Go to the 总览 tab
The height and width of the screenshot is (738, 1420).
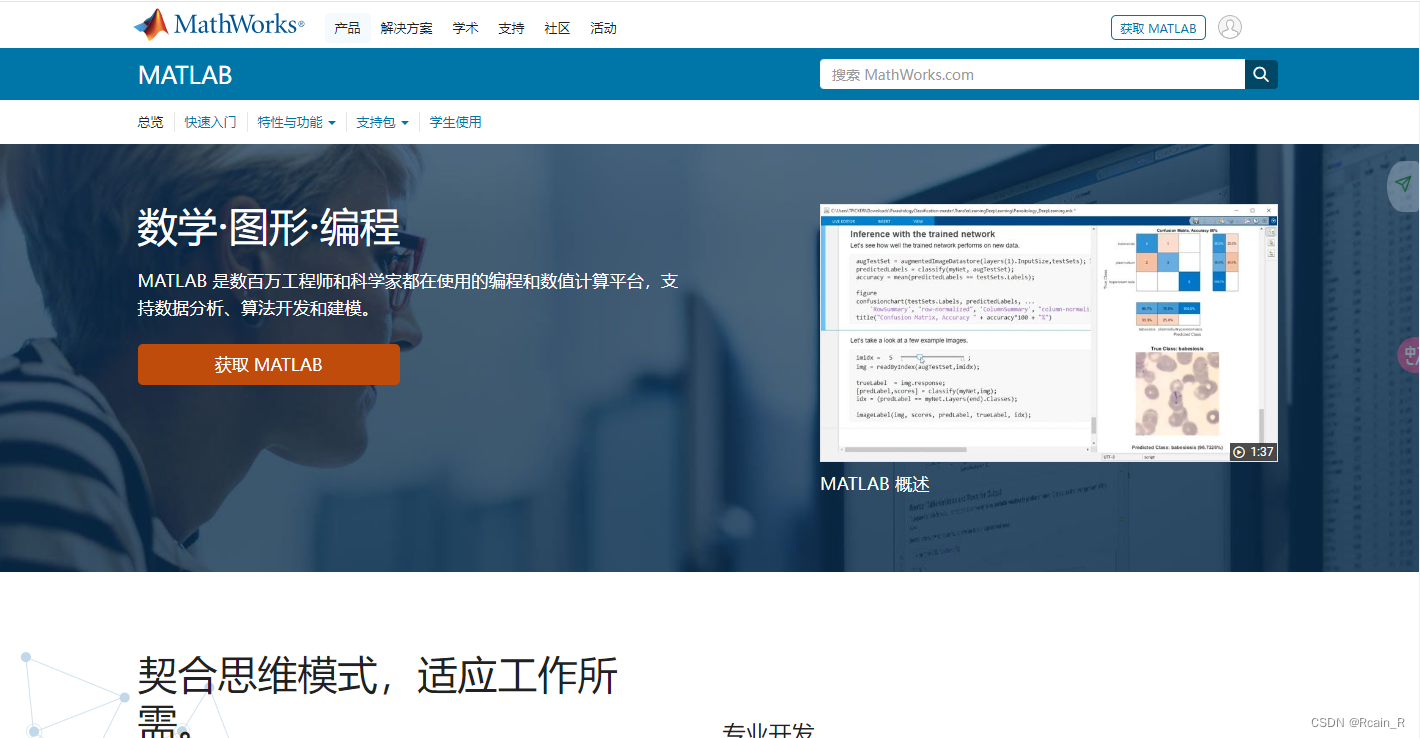[x=151, y=122]
